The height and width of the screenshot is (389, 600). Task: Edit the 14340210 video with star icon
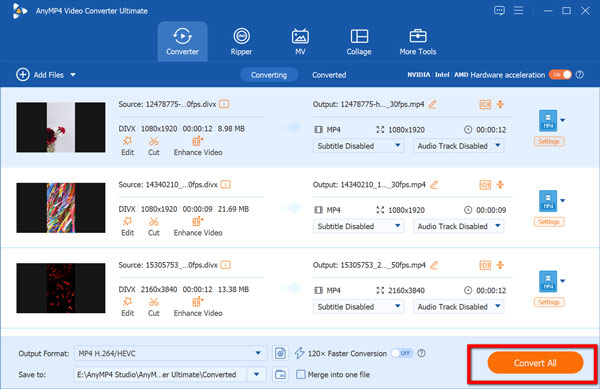tap(127, 226)
